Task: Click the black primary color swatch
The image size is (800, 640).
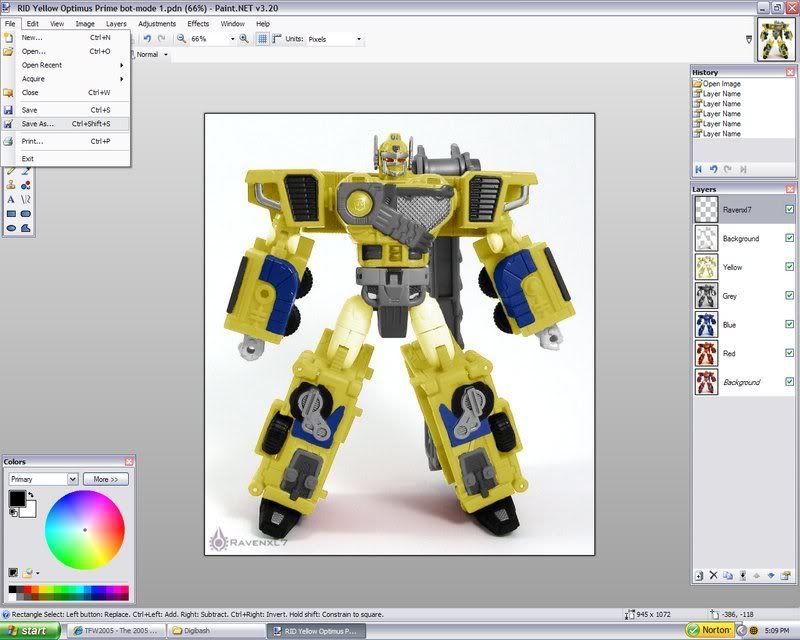Action: [x=17, y=499]
